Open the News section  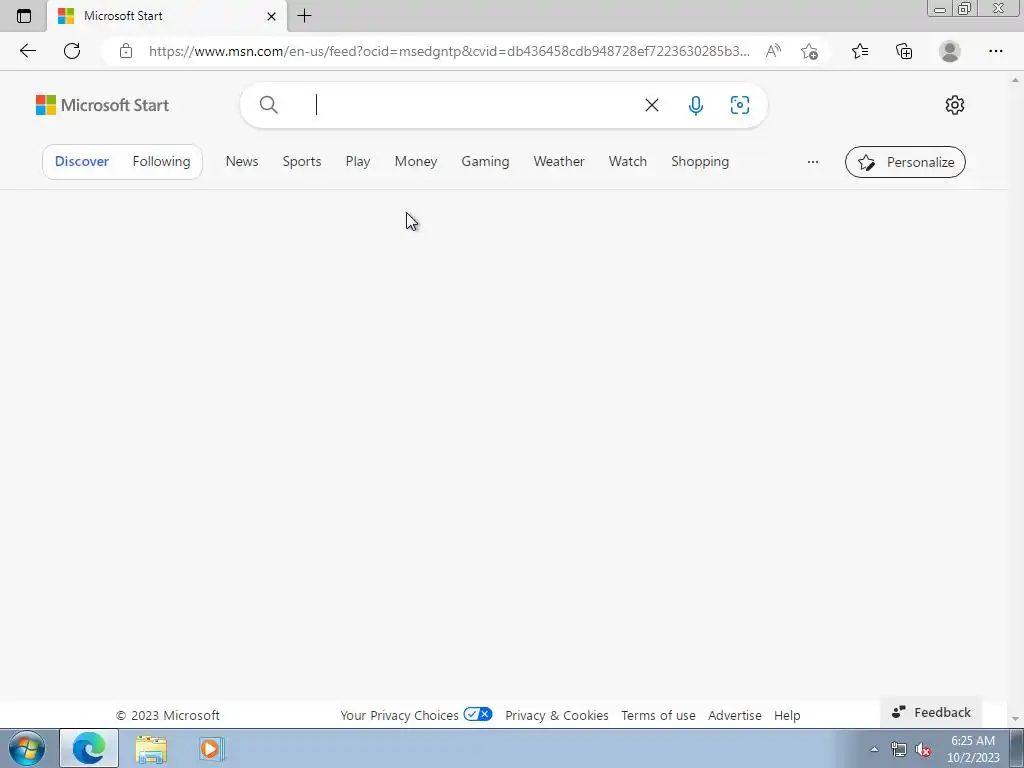pyautogui.click(x=242, y=161)
